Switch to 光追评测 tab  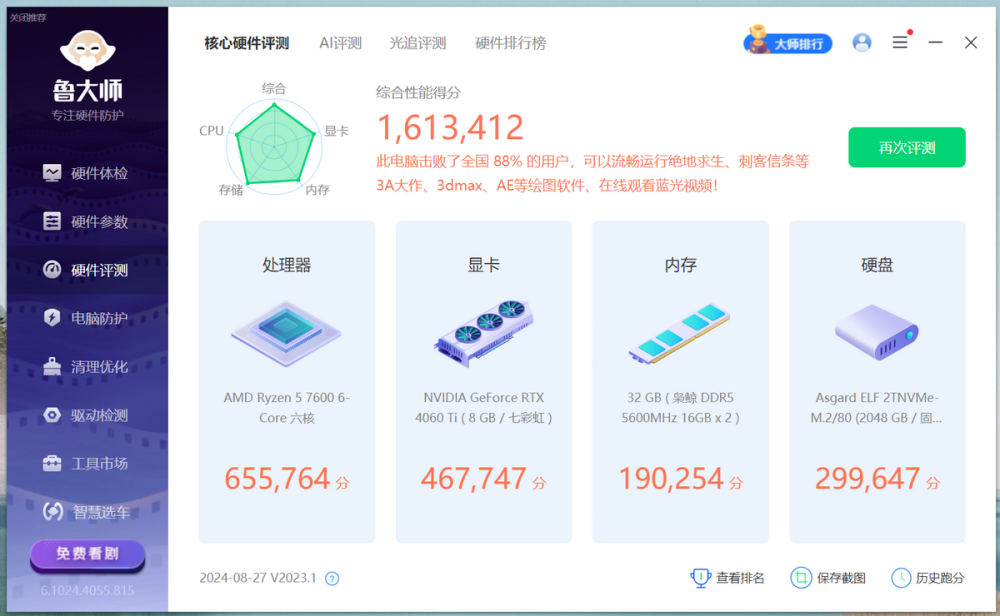coord(418,43)
